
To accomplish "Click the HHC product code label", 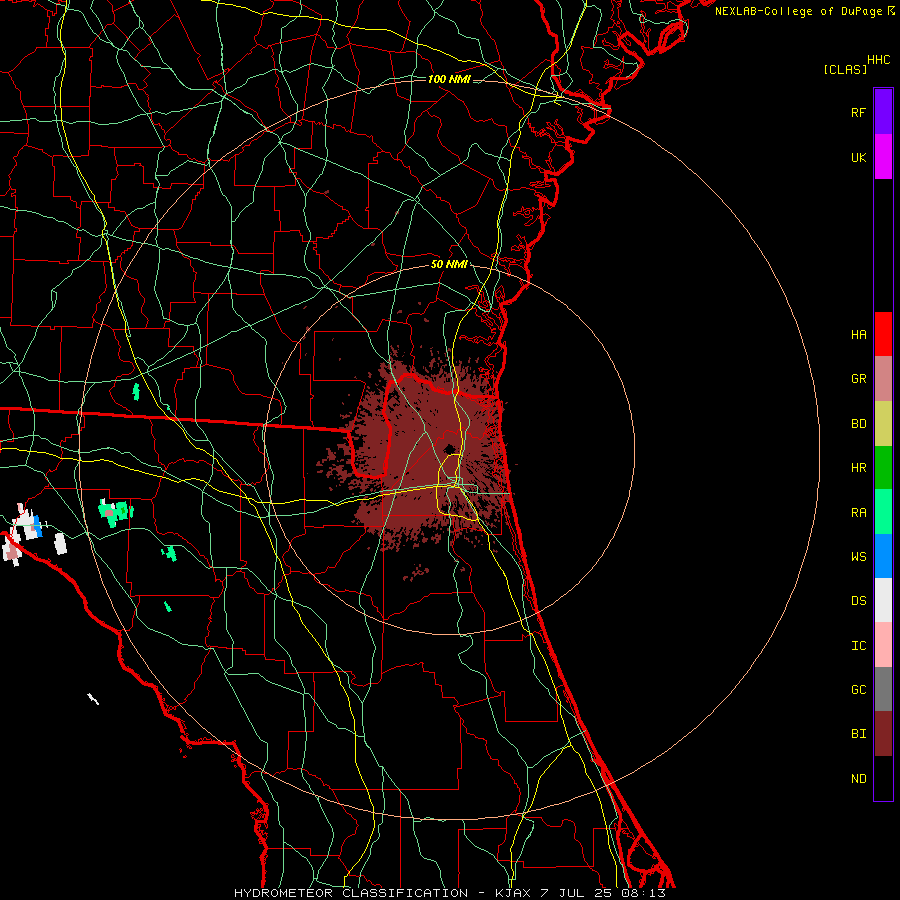I will click(x=878, y=60).
